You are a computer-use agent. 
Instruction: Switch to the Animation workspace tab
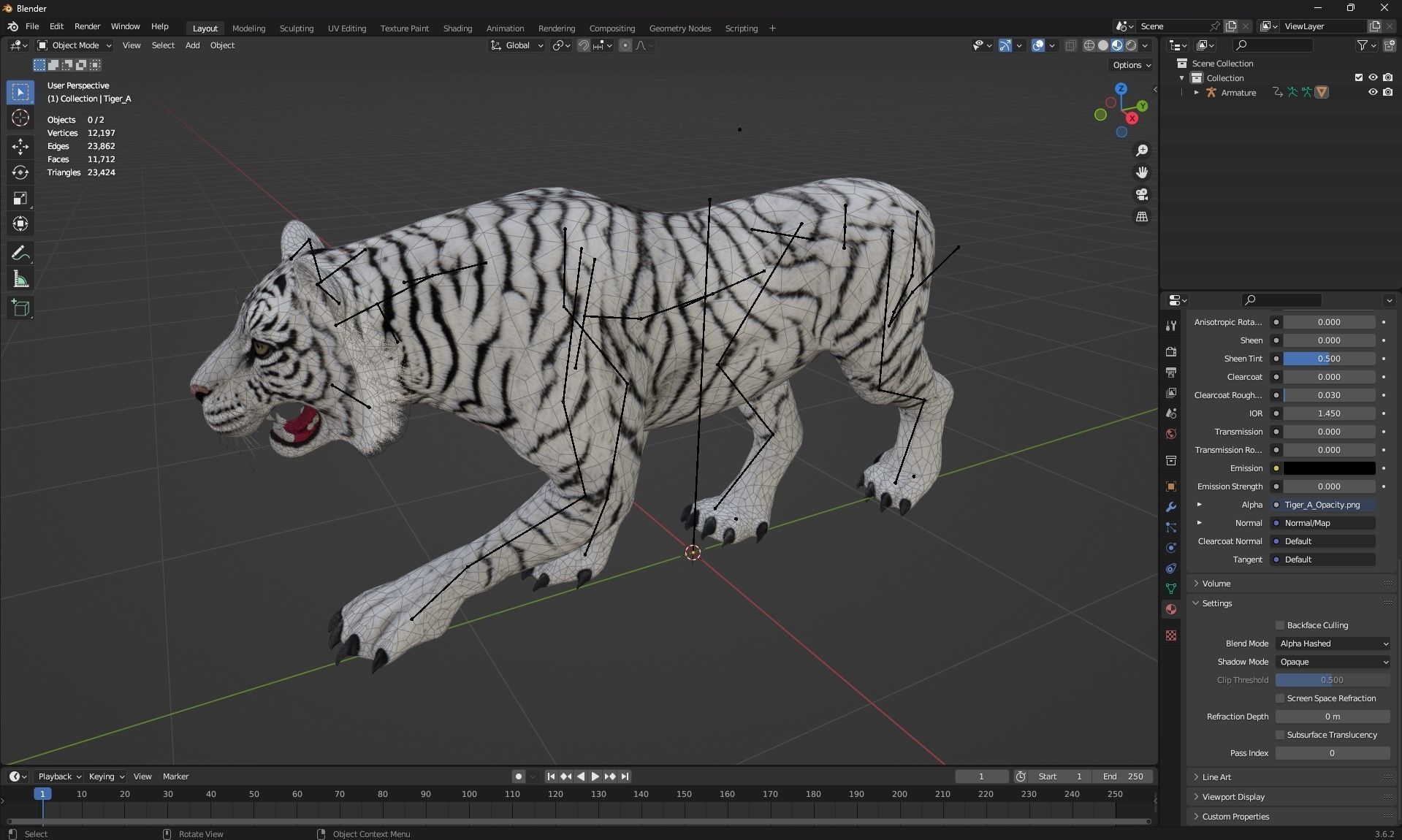[x=505, y=28]
